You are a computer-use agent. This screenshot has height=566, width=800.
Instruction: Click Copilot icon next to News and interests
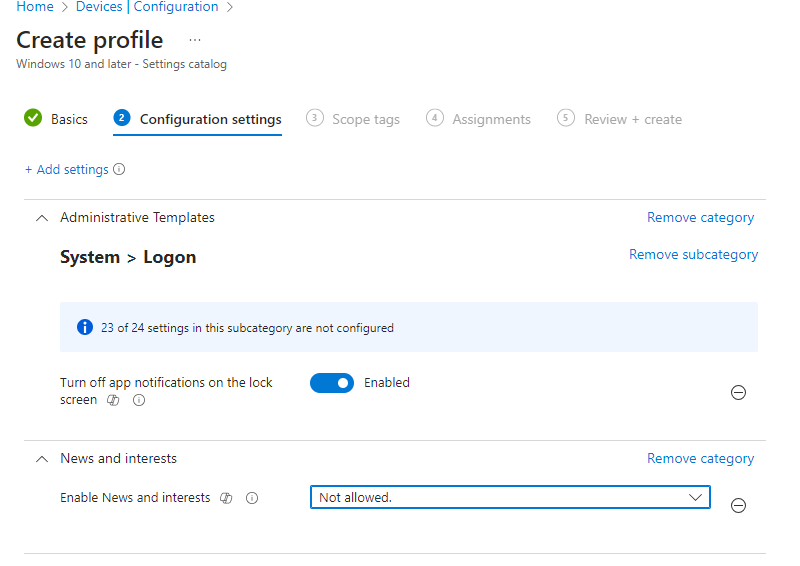(x=227, y=498)
